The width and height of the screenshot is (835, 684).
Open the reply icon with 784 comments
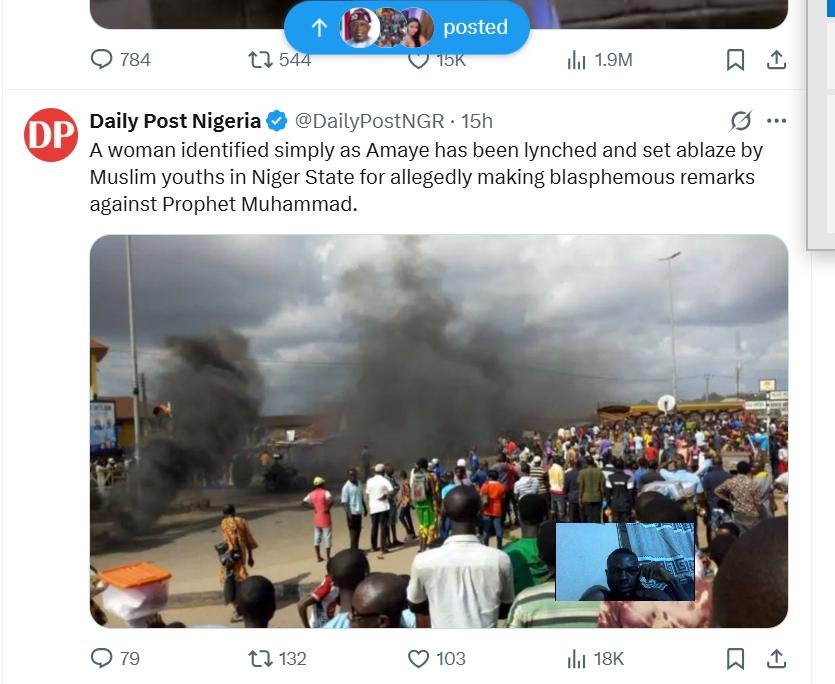point(103,60)
